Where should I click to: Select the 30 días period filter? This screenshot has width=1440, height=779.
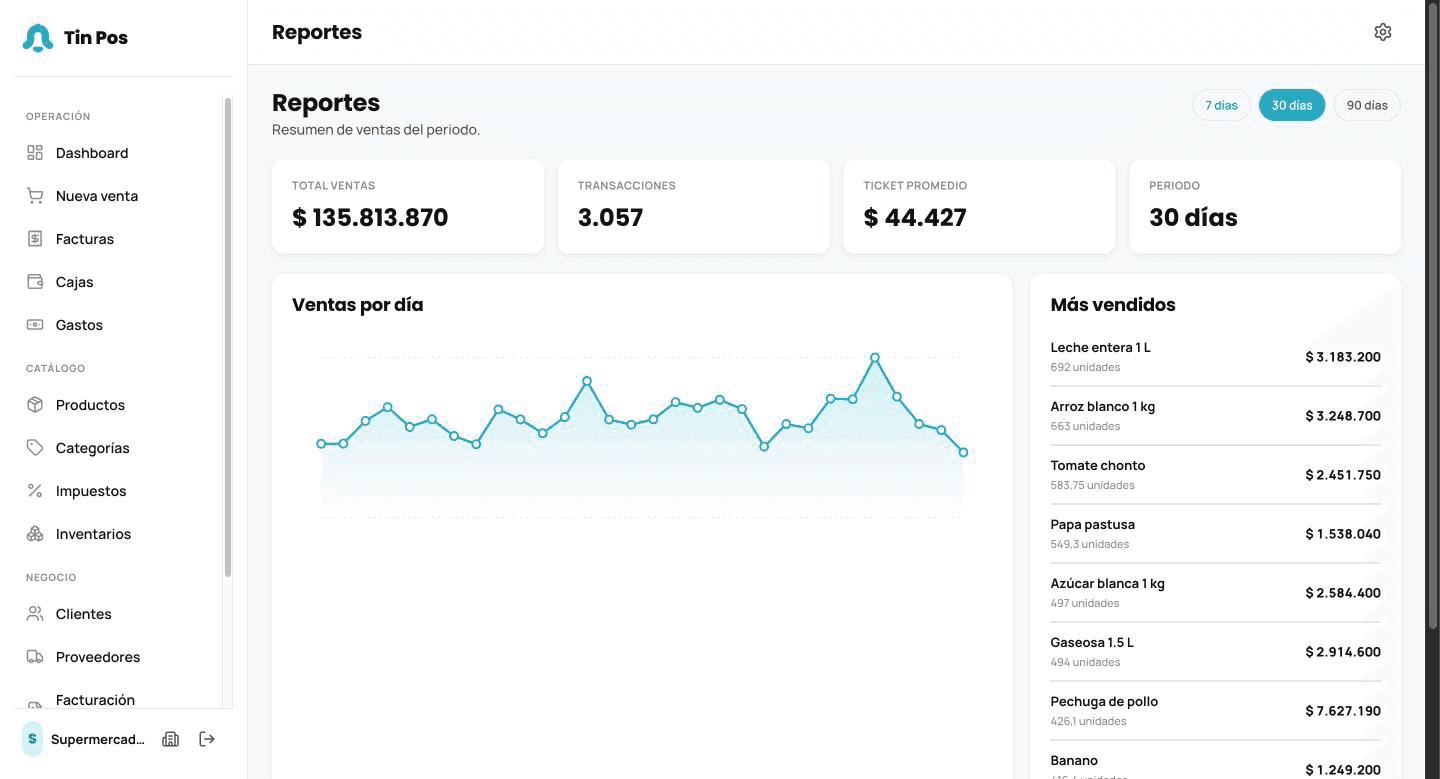pos(1292,105)
